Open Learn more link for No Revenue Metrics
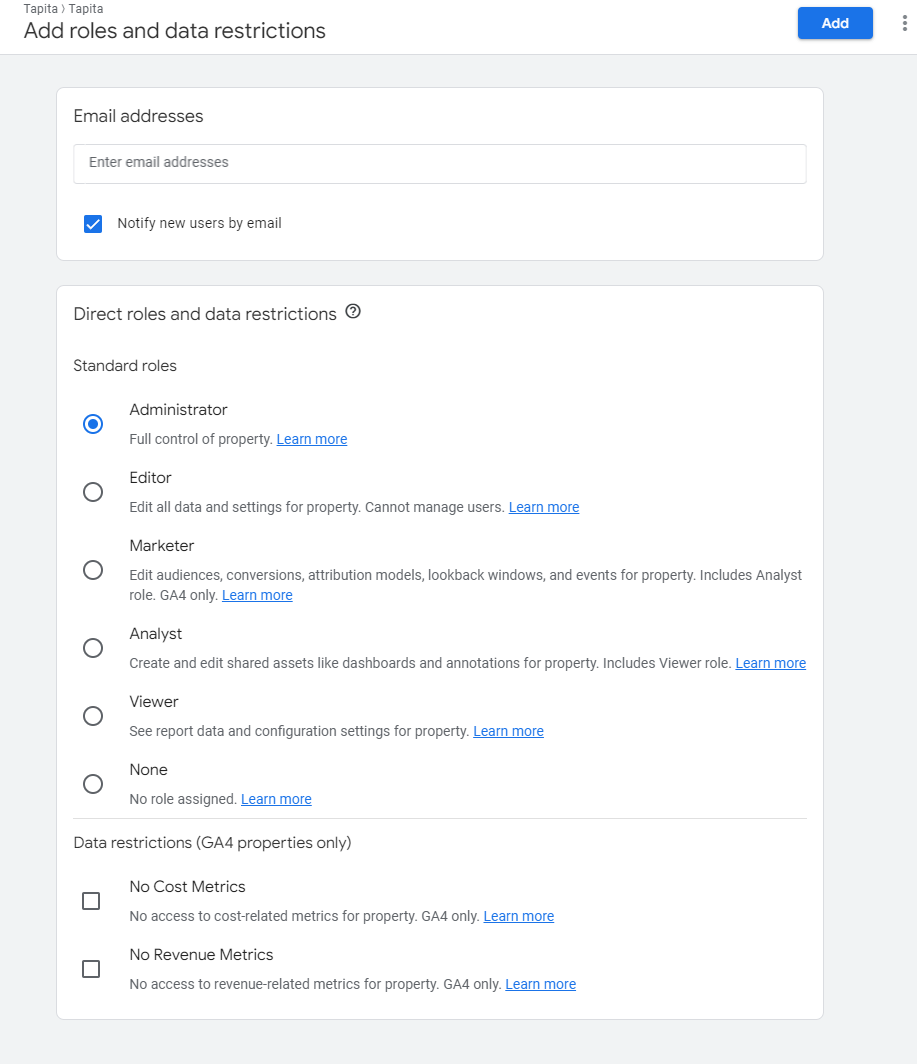Viewport: 917px width, 1064px height. [x=540, y=984]
